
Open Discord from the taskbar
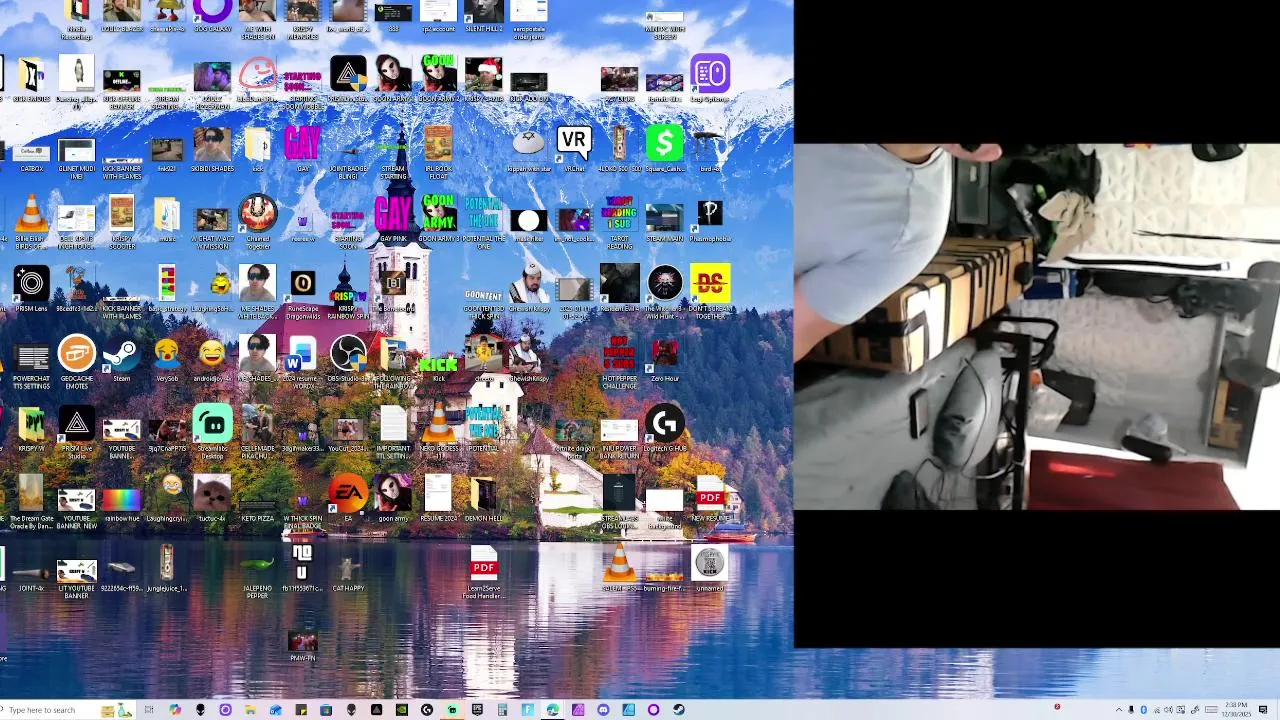pyautogui.click(x=603, y=710)
